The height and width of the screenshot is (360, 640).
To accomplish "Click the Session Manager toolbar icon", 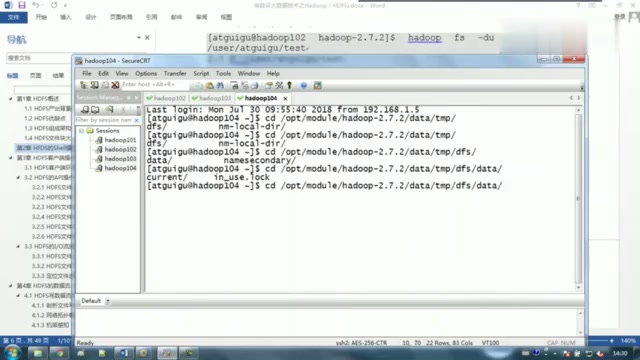I will coord(84,85).
